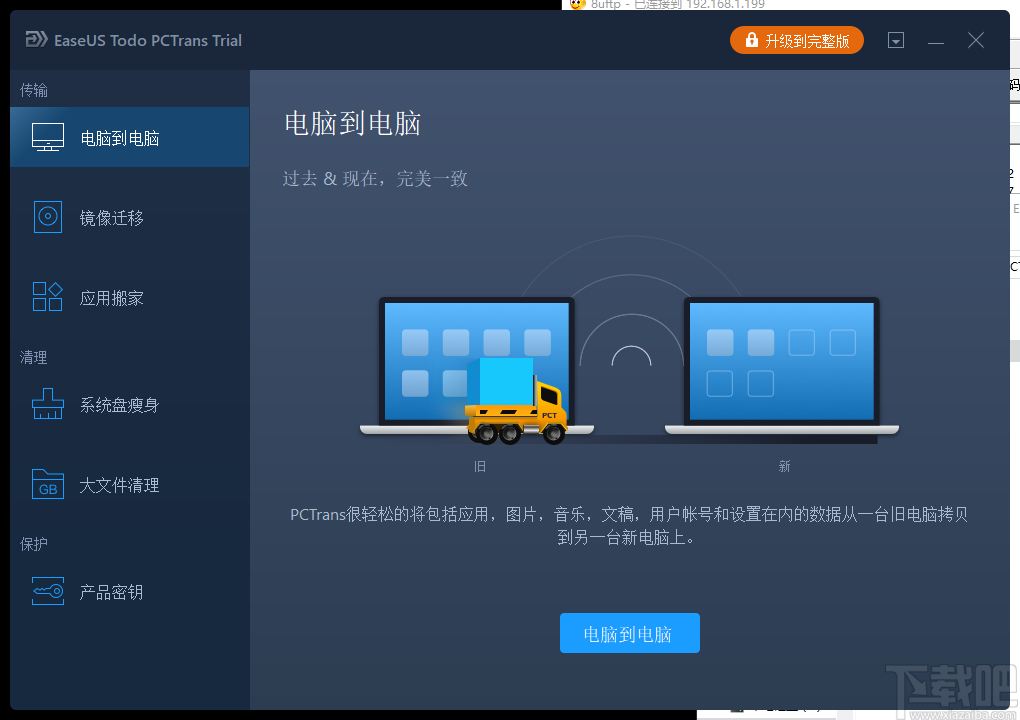The height and width of the screenshot is (720, 1020).
Task: Click the orange 升级到完整版 upgrade button
Action: pyautogui.click(x=797, y=40)
